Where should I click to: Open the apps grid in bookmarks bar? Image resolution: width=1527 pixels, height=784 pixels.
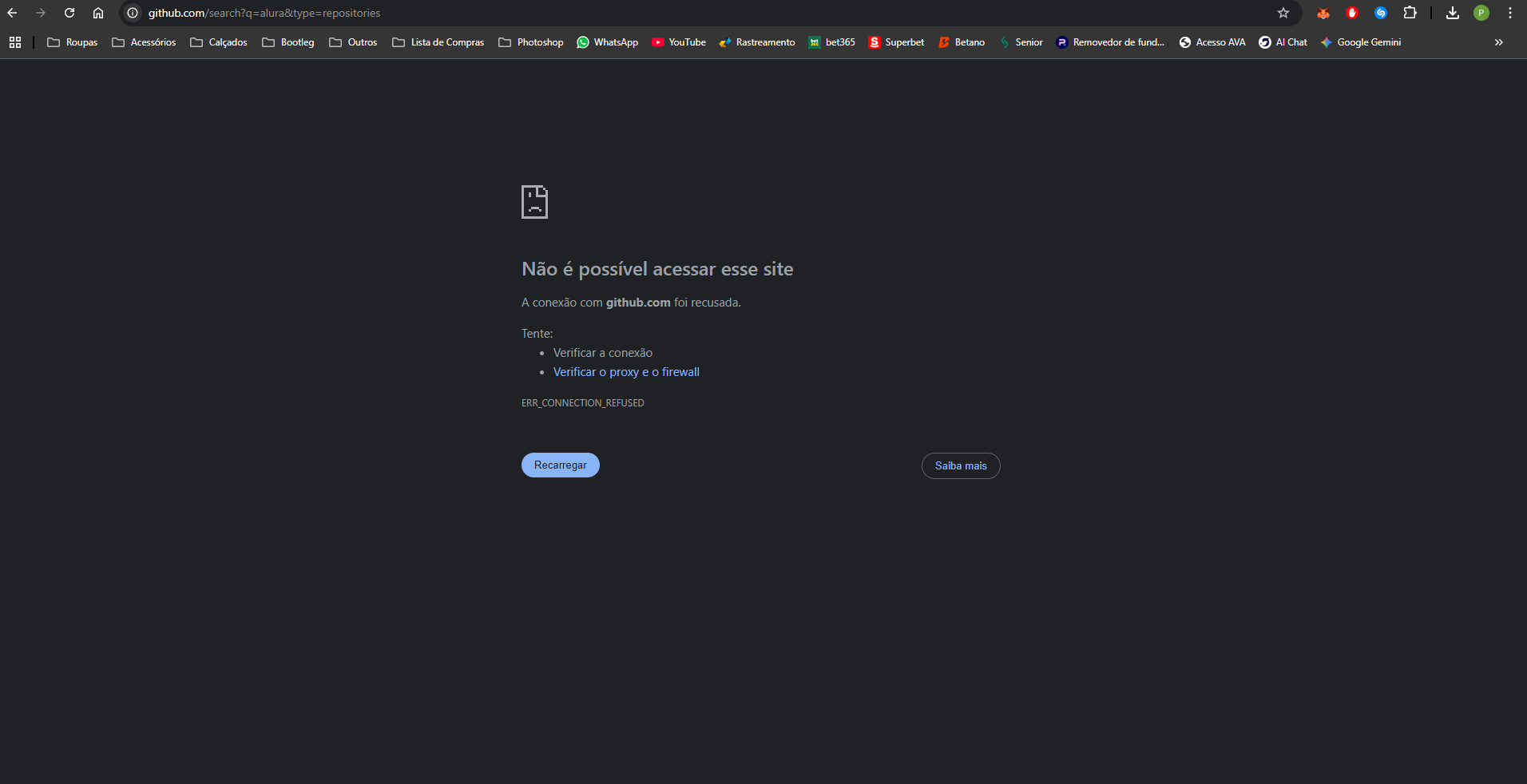pyautogui.click(x=15, y=42)
